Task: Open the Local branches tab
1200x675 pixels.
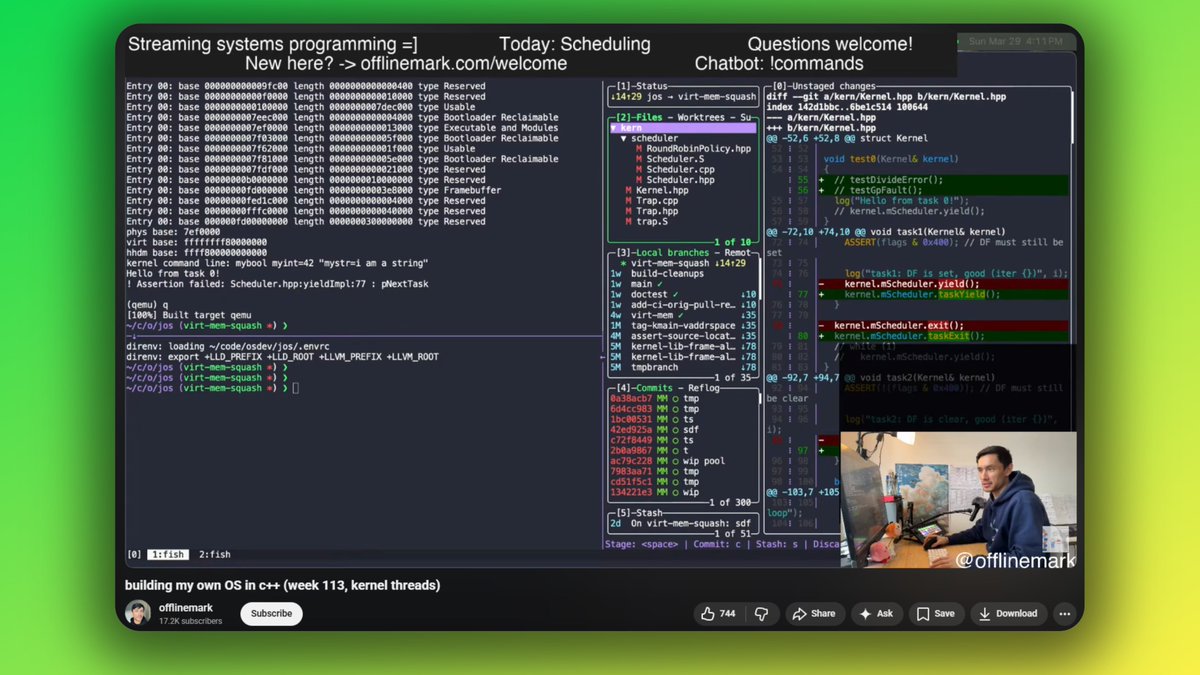Action: click(x=672, y=253)
